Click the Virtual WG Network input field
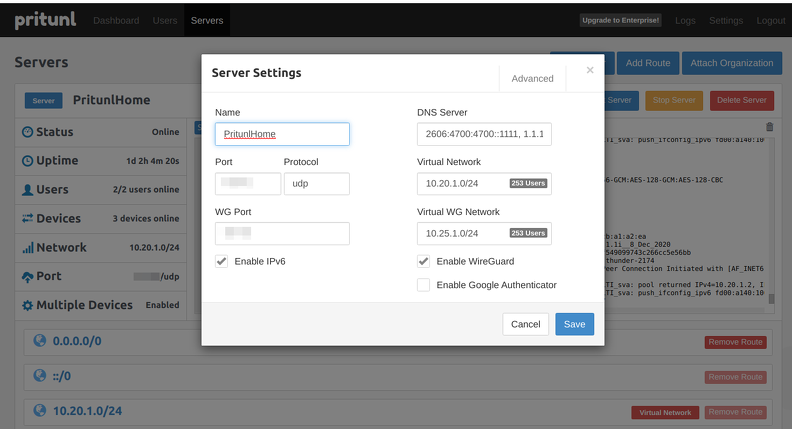792x429 pixels. [x=484, y=233]
